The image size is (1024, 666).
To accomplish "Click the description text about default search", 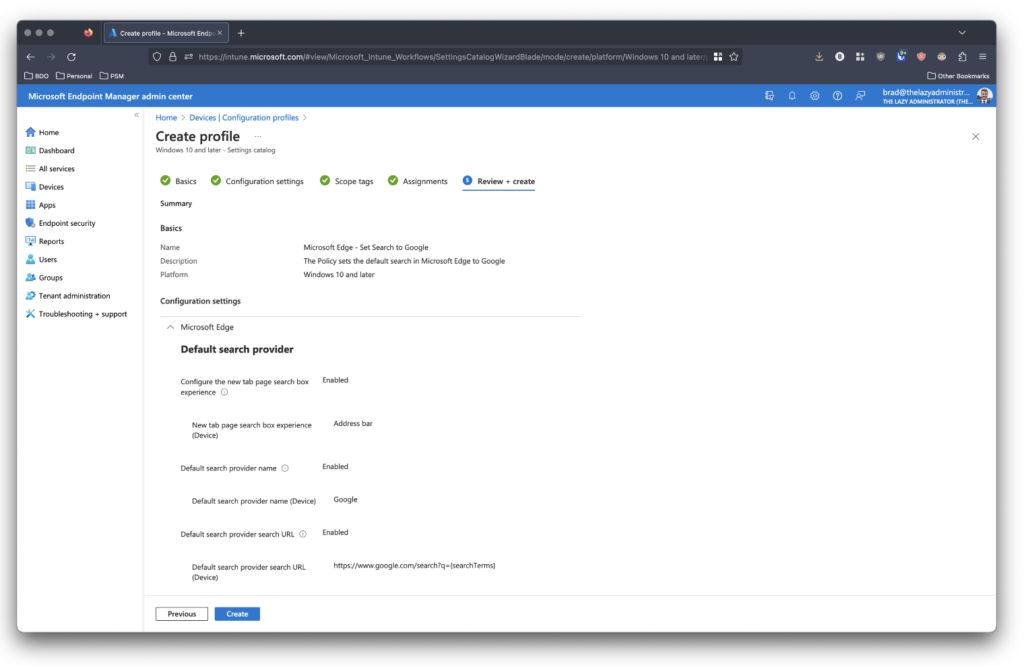I will point(404,261).
